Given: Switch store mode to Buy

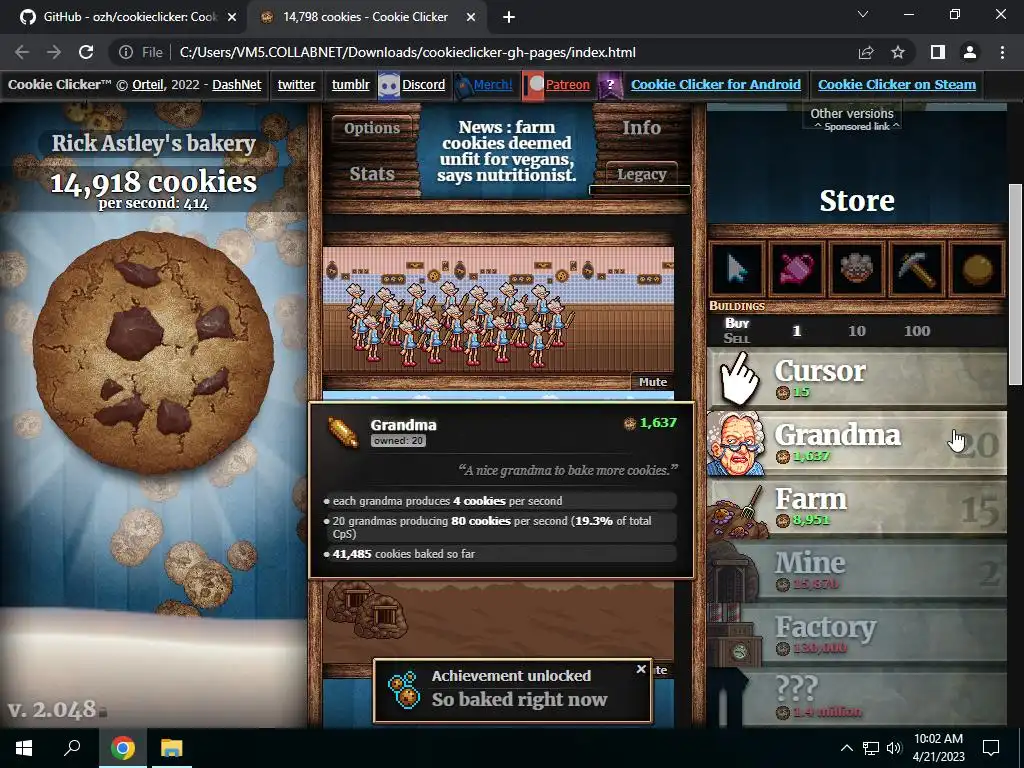Looking at the screenshot, I should 737,323.
